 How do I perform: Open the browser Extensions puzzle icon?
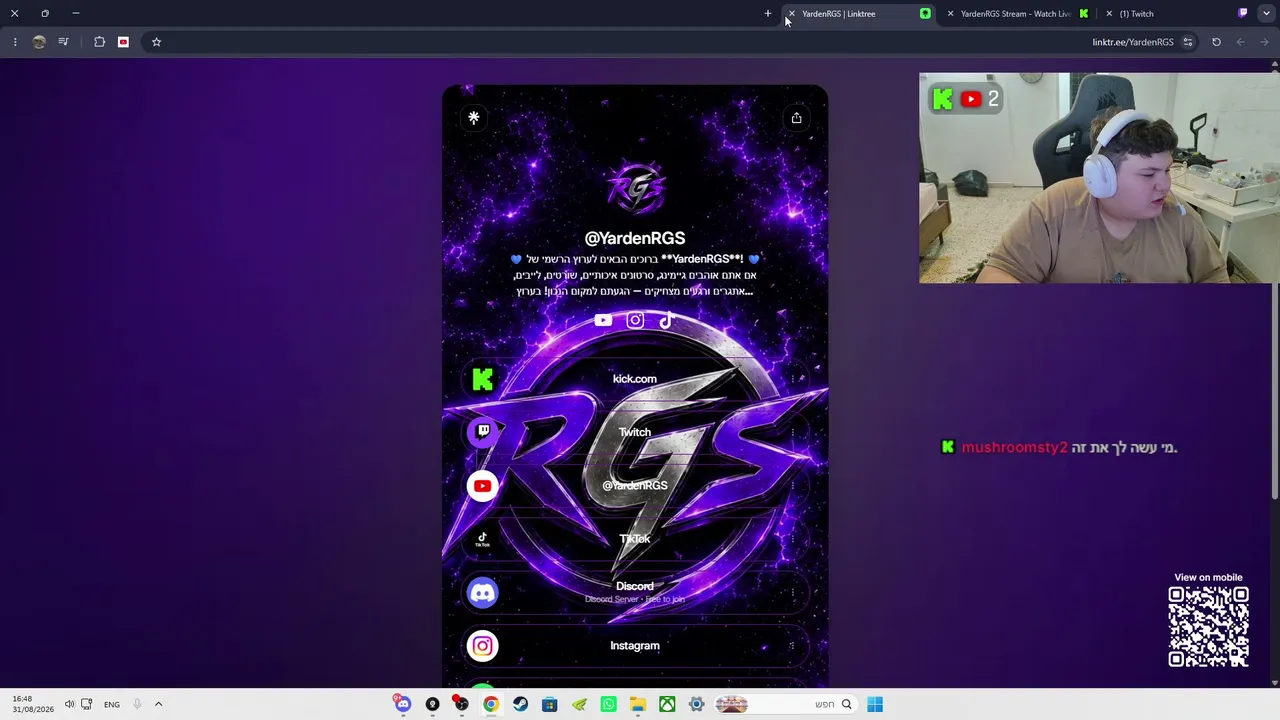click(x=99, y=42)
